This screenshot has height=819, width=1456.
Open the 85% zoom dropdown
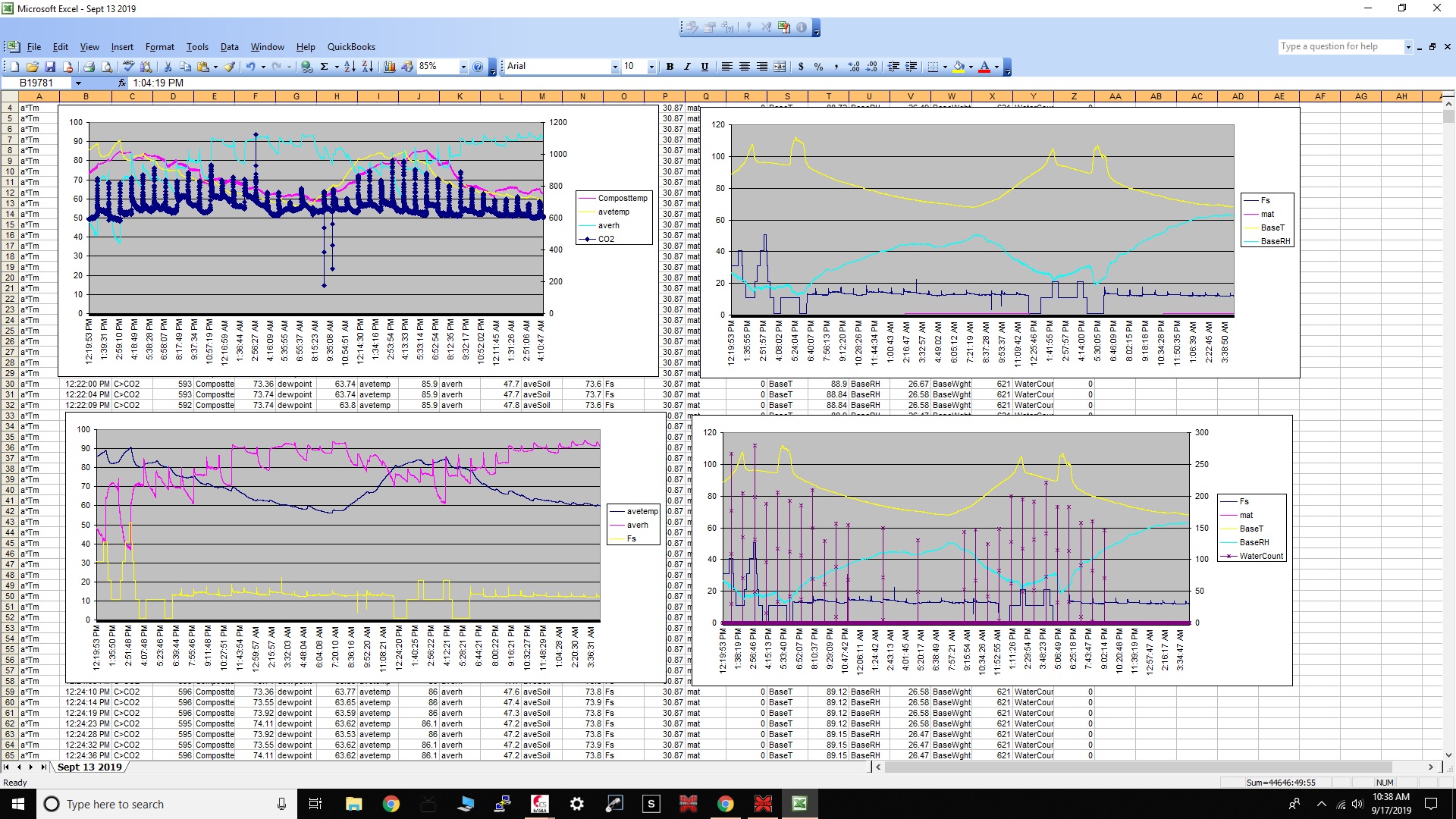click(x=463, y=67)
